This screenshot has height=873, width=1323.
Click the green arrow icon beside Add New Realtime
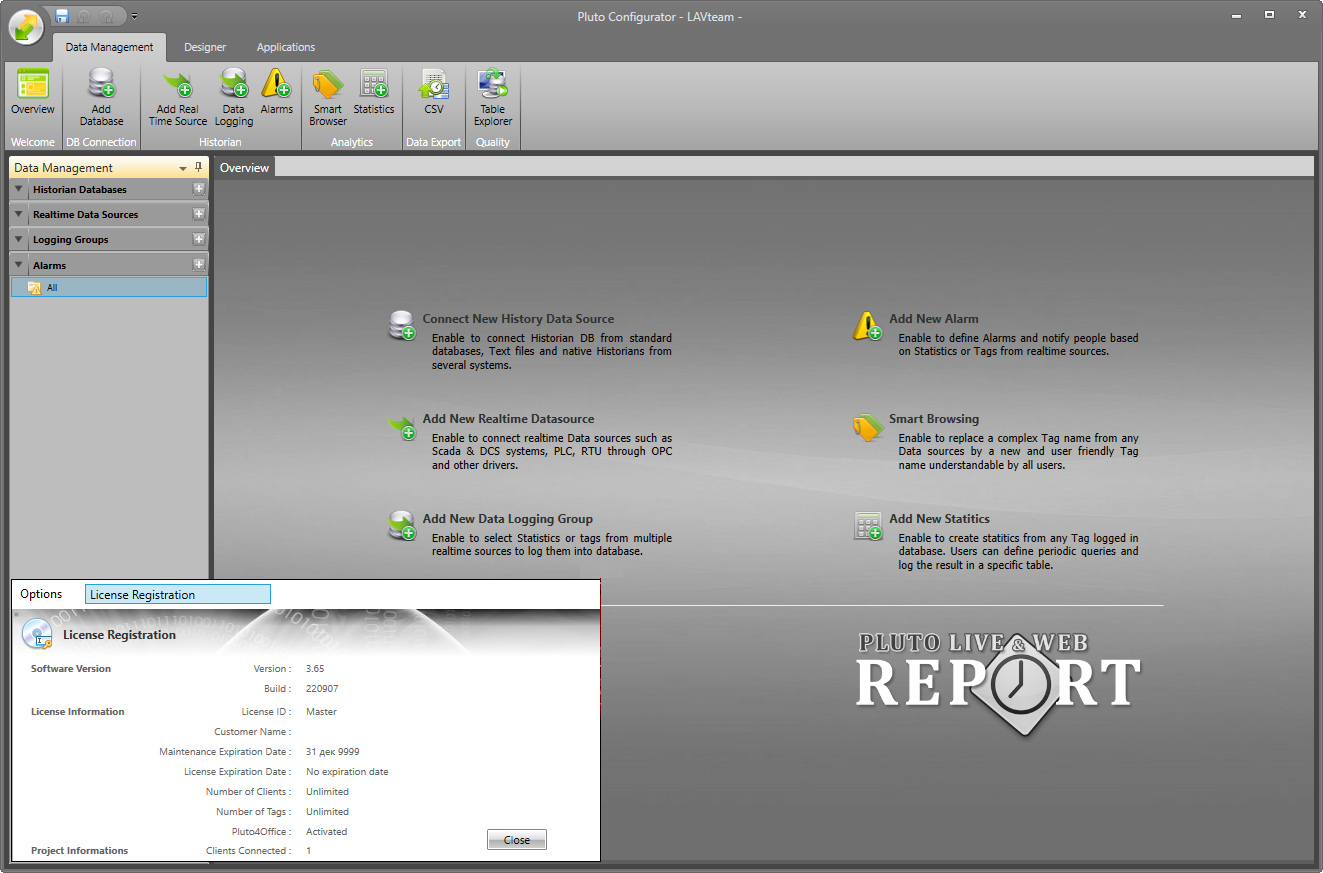[x=402, y=426]
